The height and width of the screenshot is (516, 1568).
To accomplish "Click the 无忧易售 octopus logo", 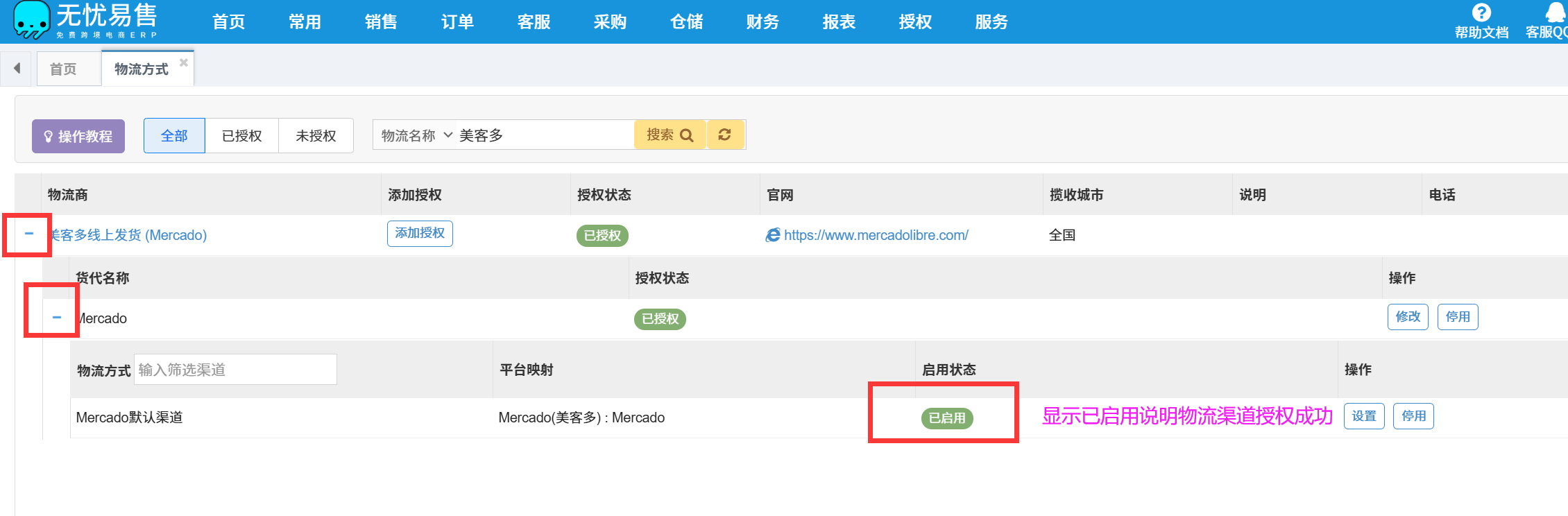I will pyautogui.click(x=31, y=19).
